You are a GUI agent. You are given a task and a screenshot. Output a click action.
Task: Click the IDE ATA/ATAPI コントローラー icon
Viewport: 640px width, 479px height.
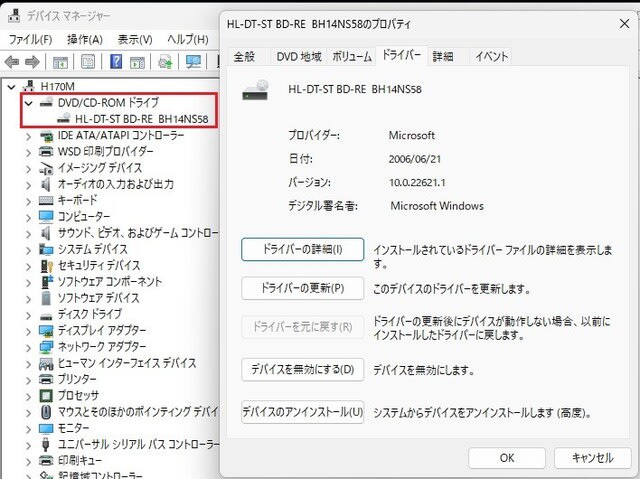[46, 135]
